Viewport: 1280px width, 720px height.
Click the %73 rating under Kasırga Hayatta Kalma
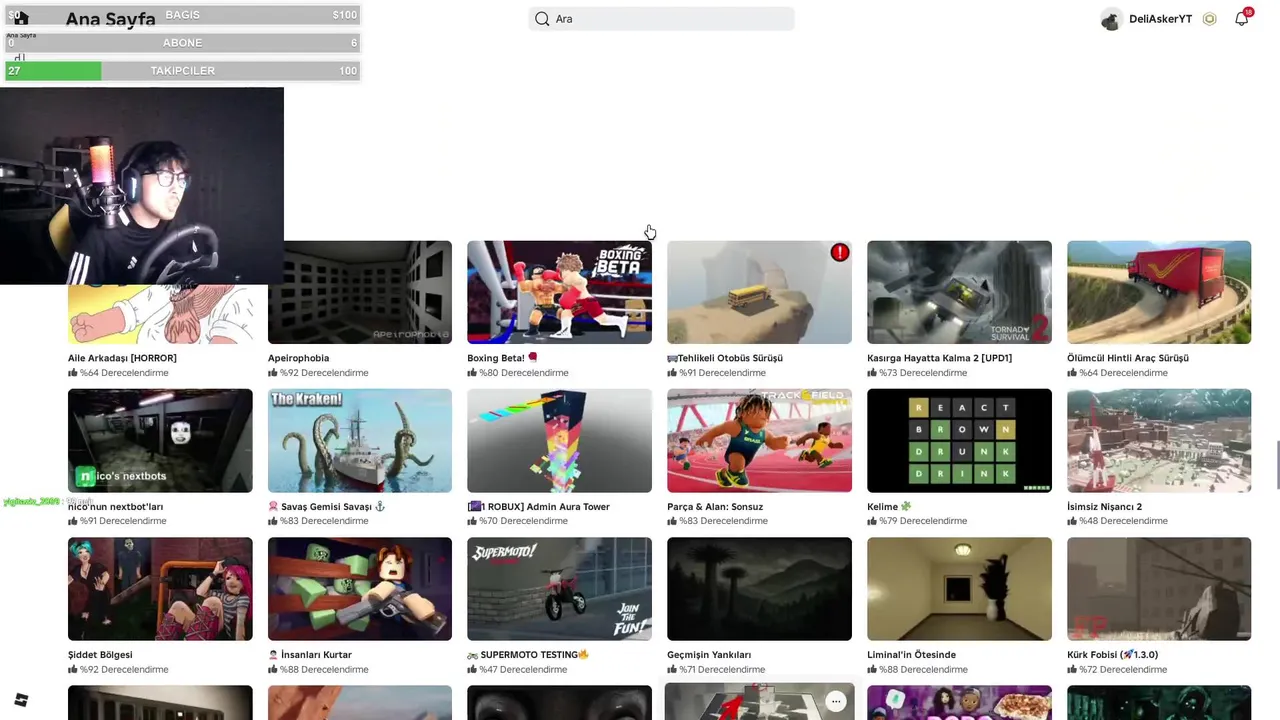[923, 373]
